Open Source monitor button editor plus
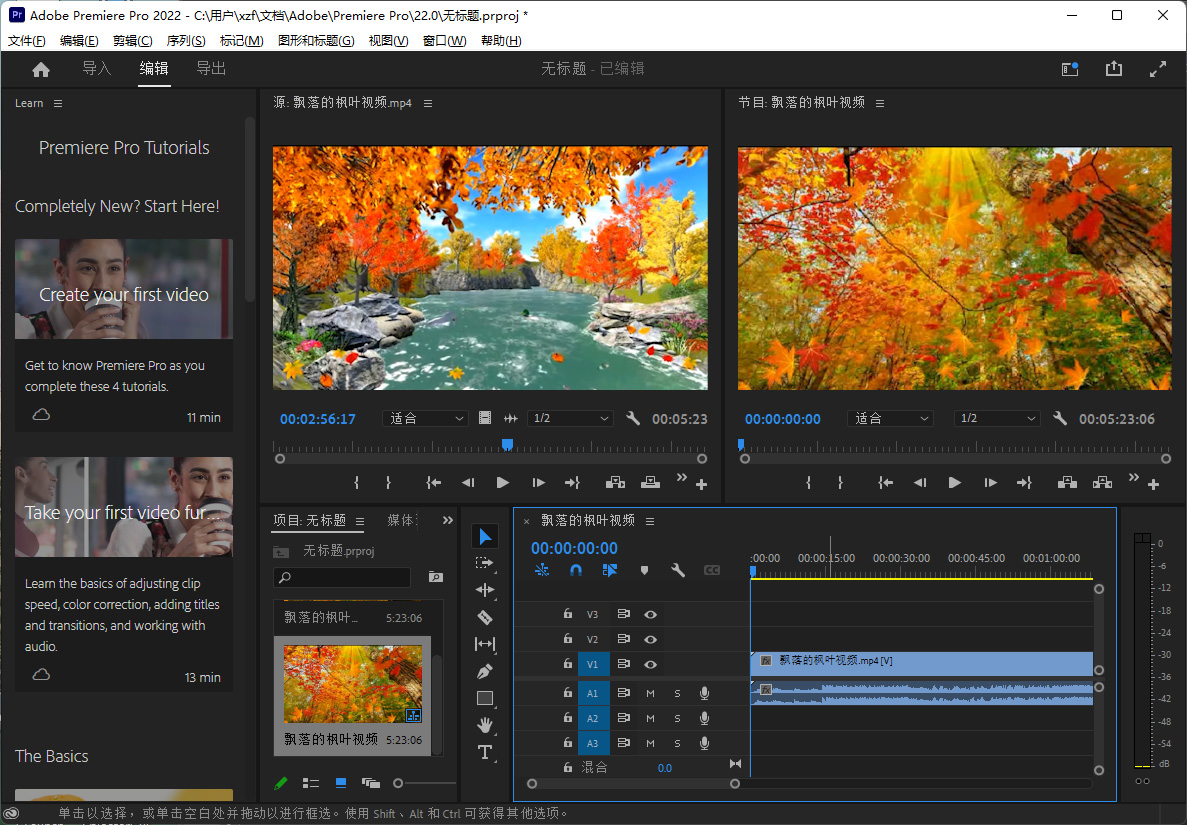Image resolution: width=1187 pixels, height=825 pixels. tap(702, 484)
